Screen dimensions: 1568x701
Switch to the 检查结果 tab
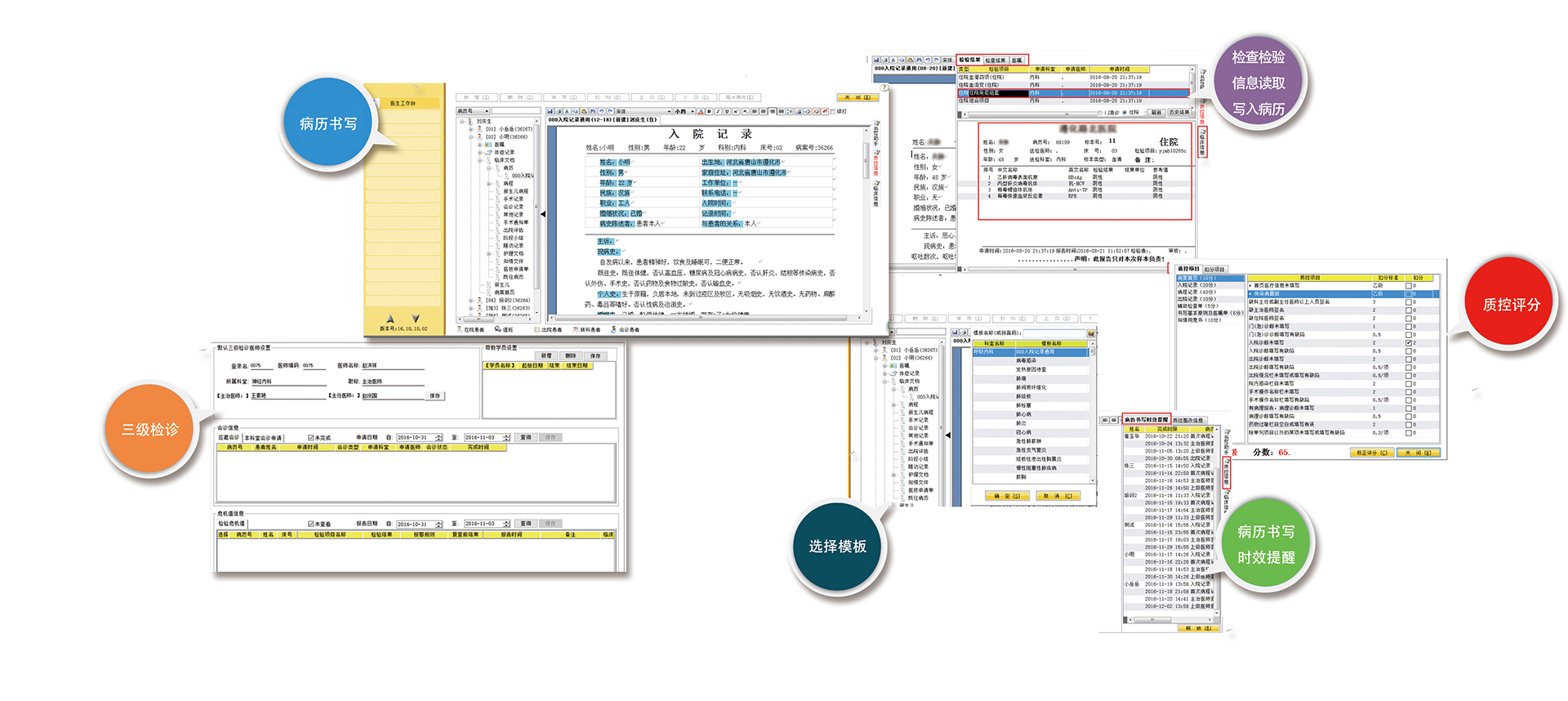[x=995, y=60]
